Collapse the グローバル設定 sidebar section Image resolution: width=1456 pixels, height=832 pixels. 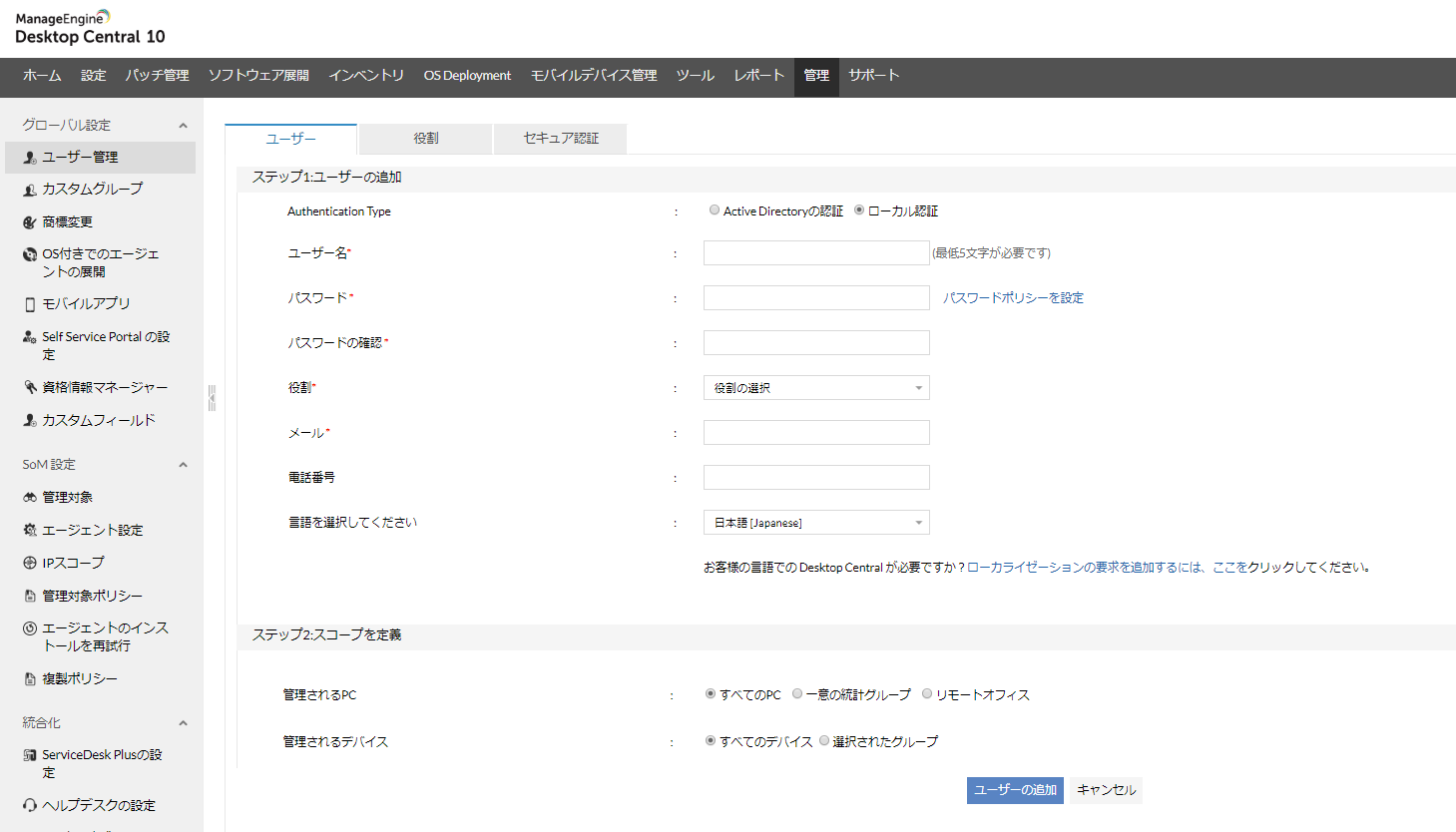183,126
